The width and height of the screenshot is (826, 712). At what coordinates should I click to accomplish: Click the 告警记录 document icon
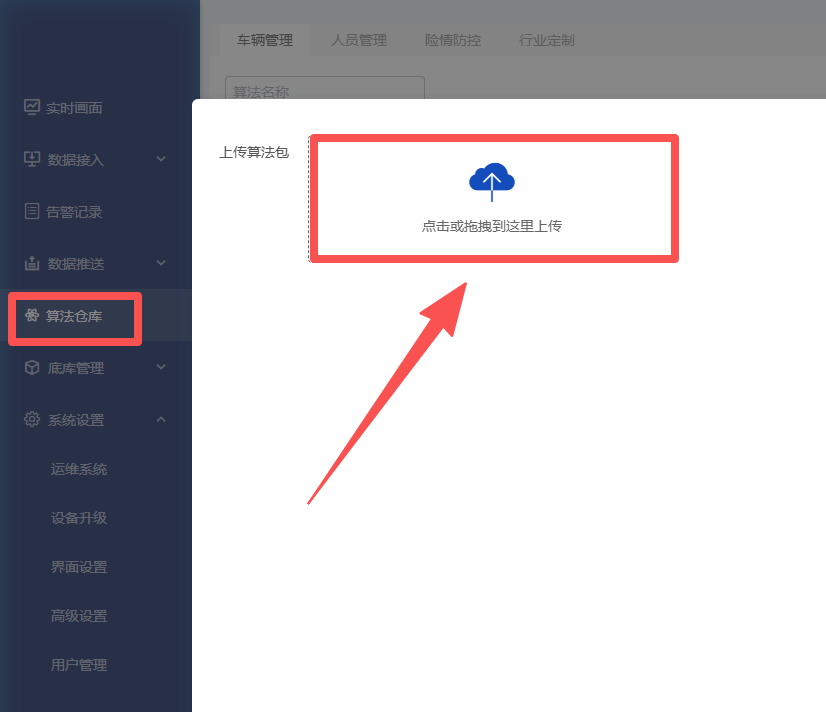click(x=32, y=211)
